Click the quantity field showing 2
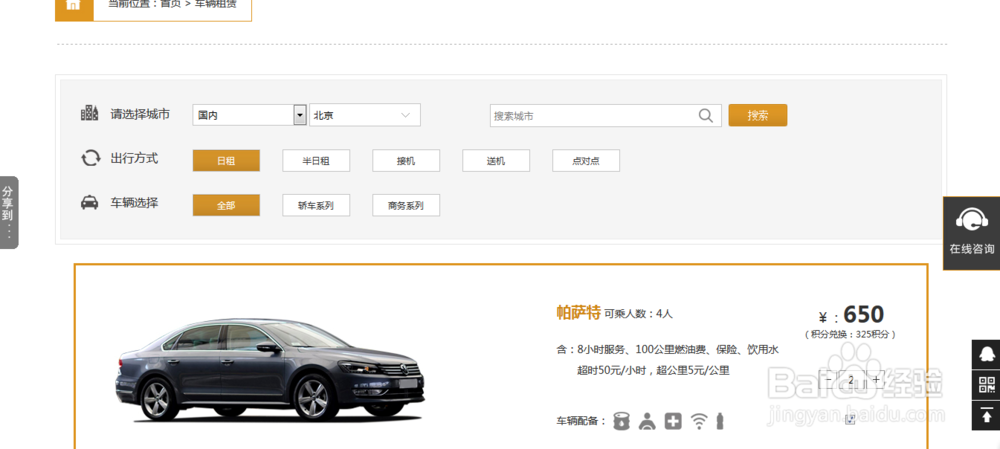Viewport: 1000px width, 449px height. 851,379
